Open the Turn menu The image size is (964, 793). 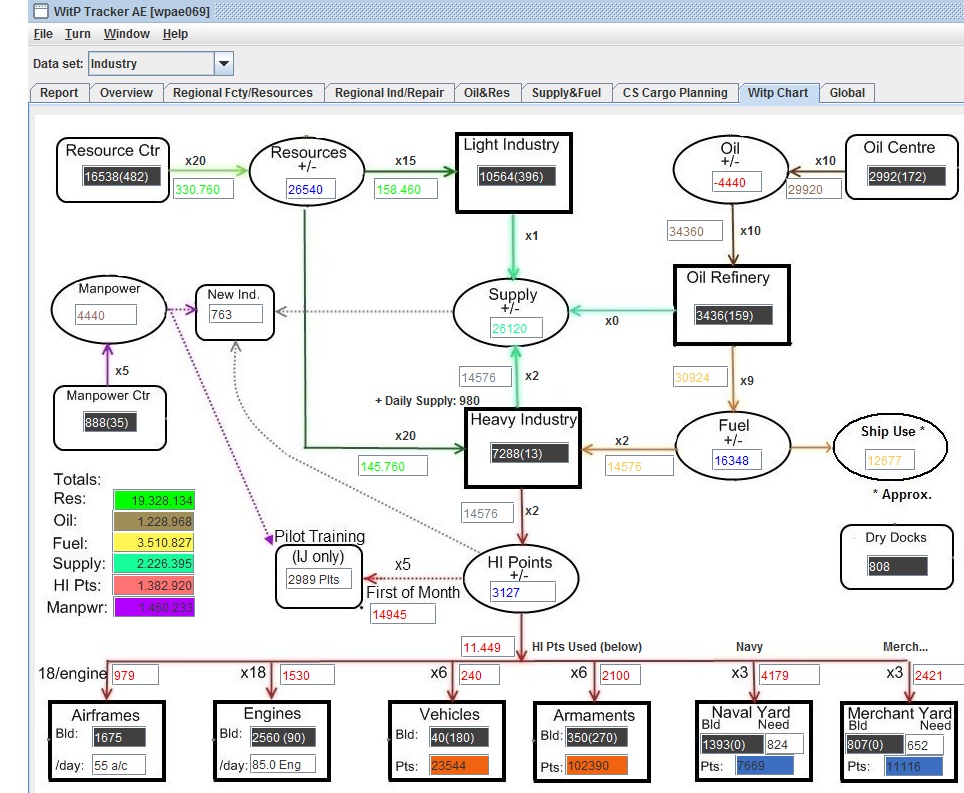77,34
